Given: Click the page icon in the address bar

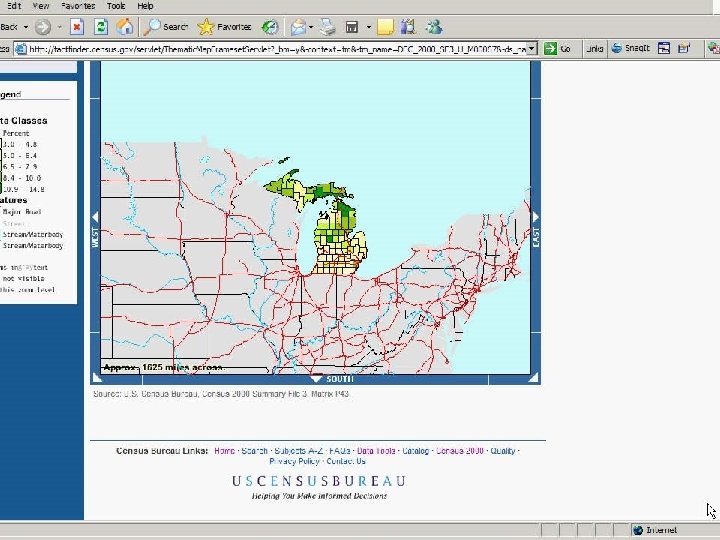Looking at the screenshot, I should point(20,49).
